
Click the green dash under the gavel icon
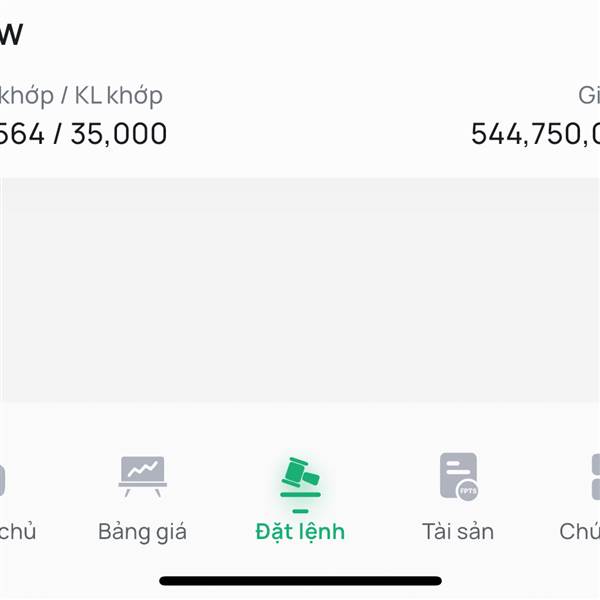(x=300, y=511)
